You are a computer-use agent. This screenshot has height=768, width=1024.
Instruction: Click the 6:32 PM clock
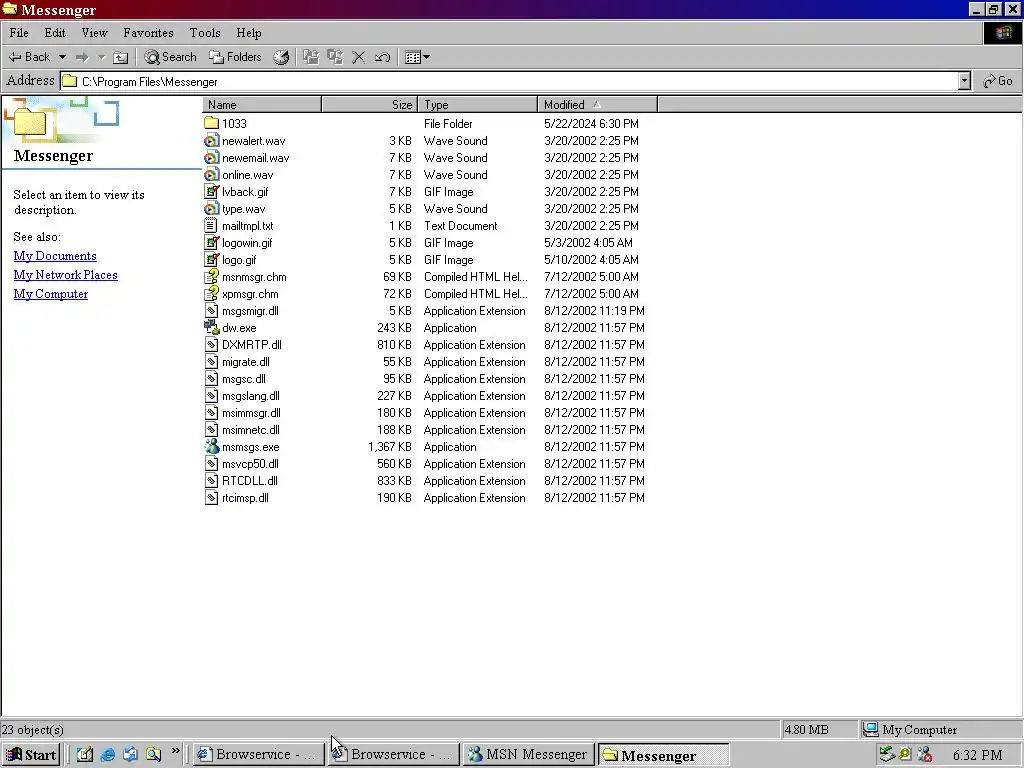tap(977, 756)
